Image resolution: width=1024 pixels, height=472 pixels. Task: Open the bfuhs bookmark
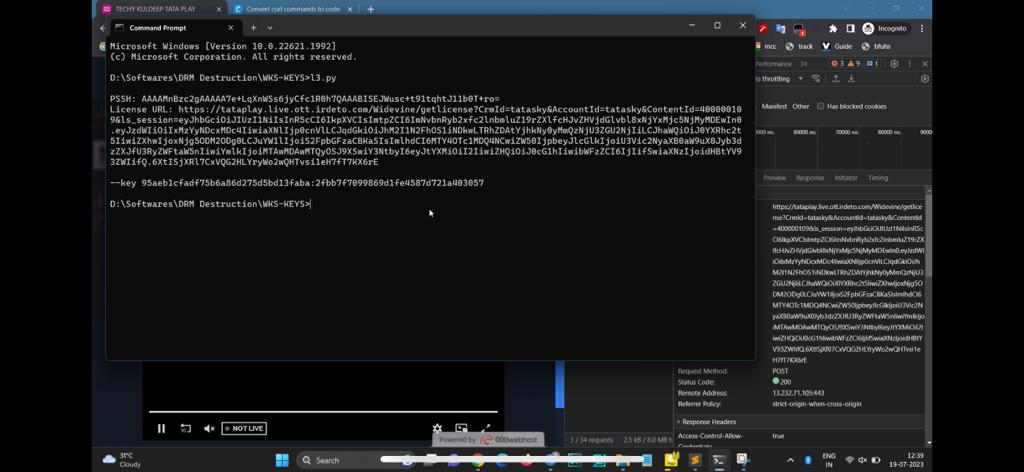click(x=876, y=46)
